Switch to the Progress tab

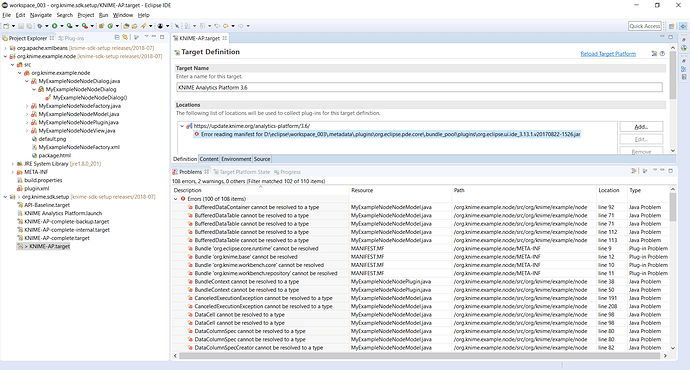[x=287, y=172]
